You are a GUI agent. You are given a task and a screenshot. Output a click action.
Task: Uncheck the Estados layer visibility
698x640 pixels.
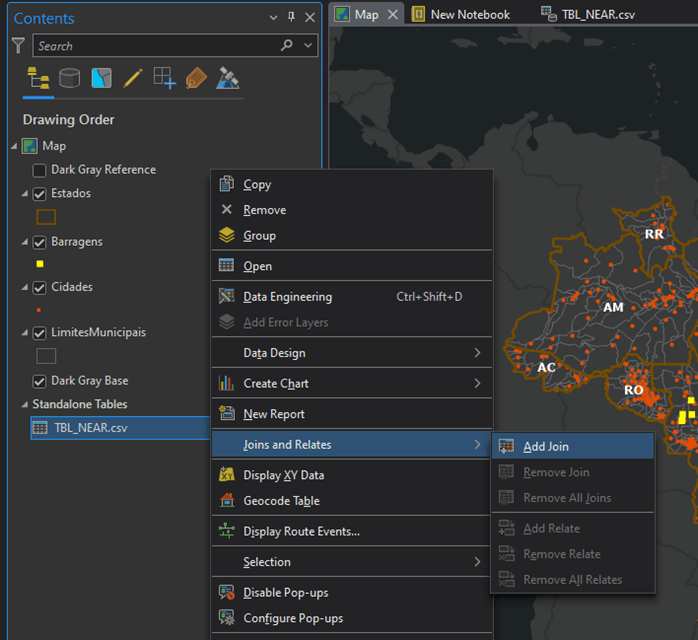pos(40,194)
